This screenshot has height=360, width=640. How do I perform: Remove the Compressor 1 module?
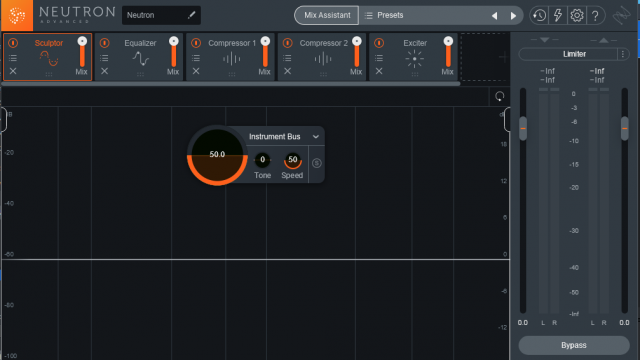coord(196,71)
